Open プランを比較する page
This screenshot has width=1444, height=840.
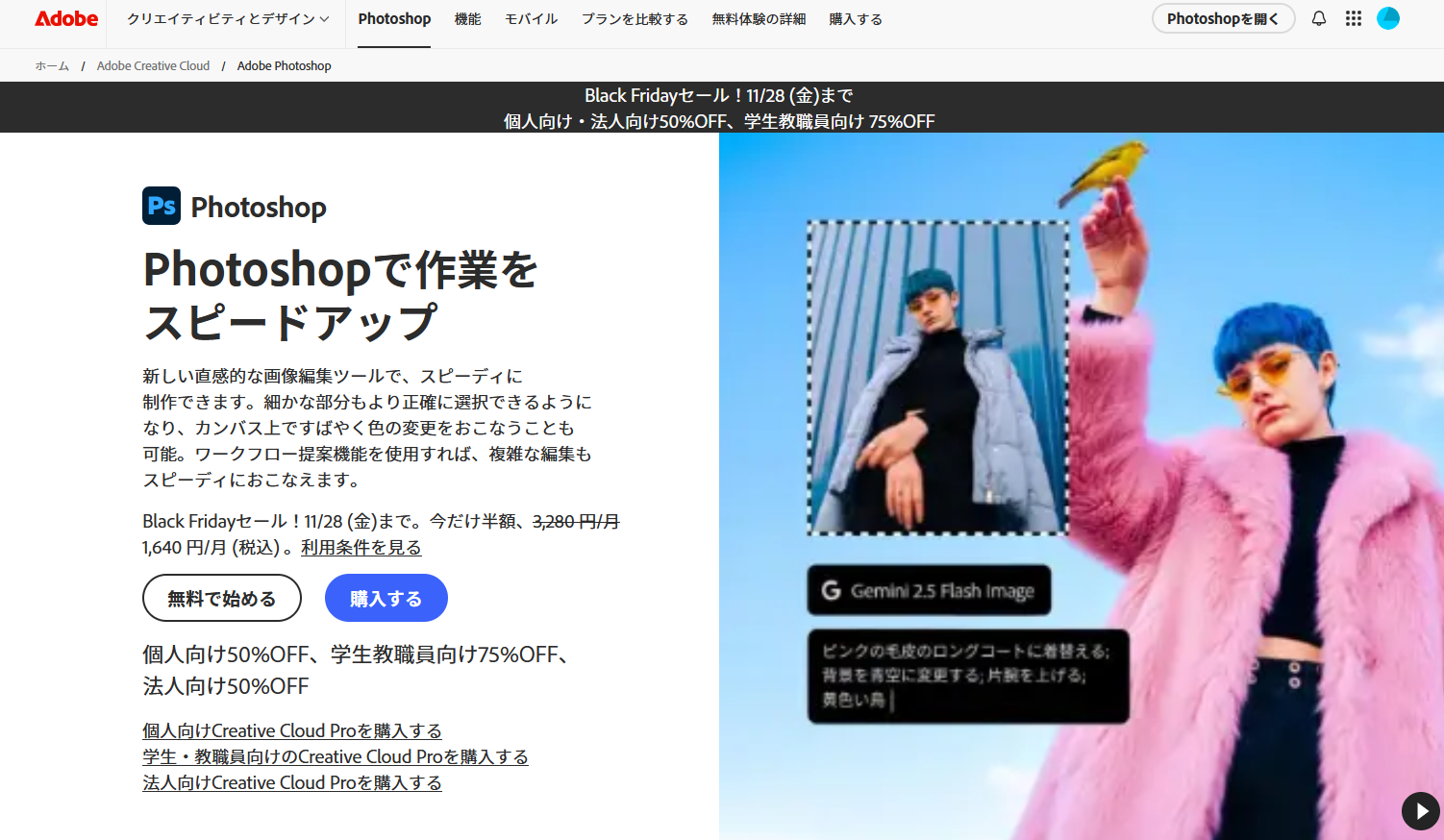point(635,19)
